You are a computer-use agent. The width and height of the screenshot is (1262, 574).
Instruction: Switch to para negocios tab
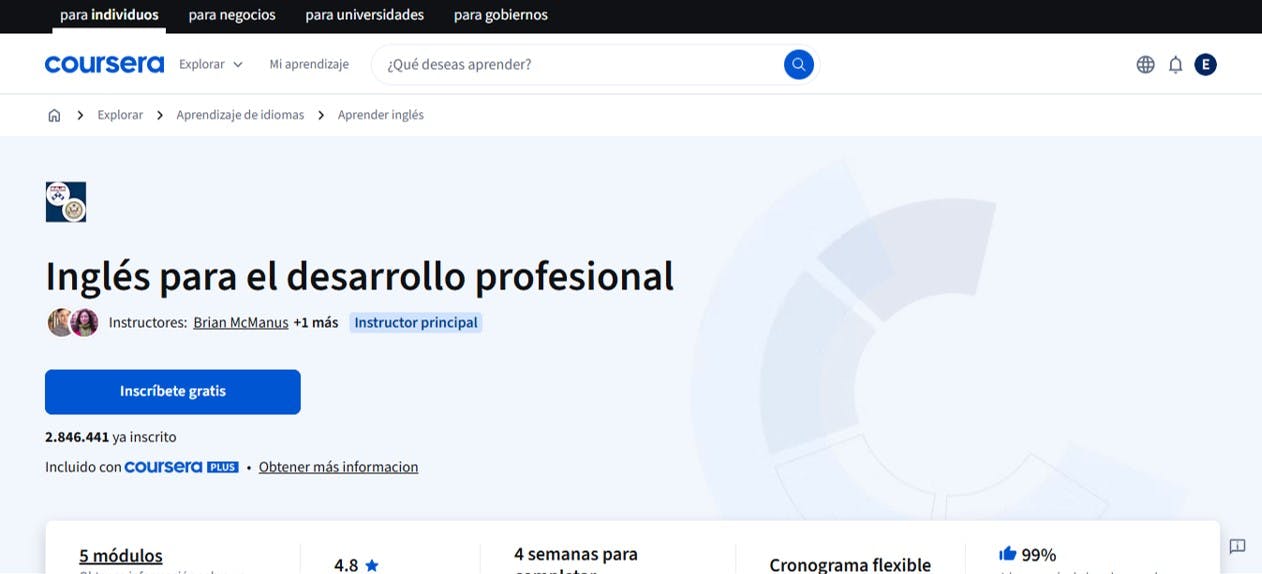pyautogui.click(x=232, y=15)
